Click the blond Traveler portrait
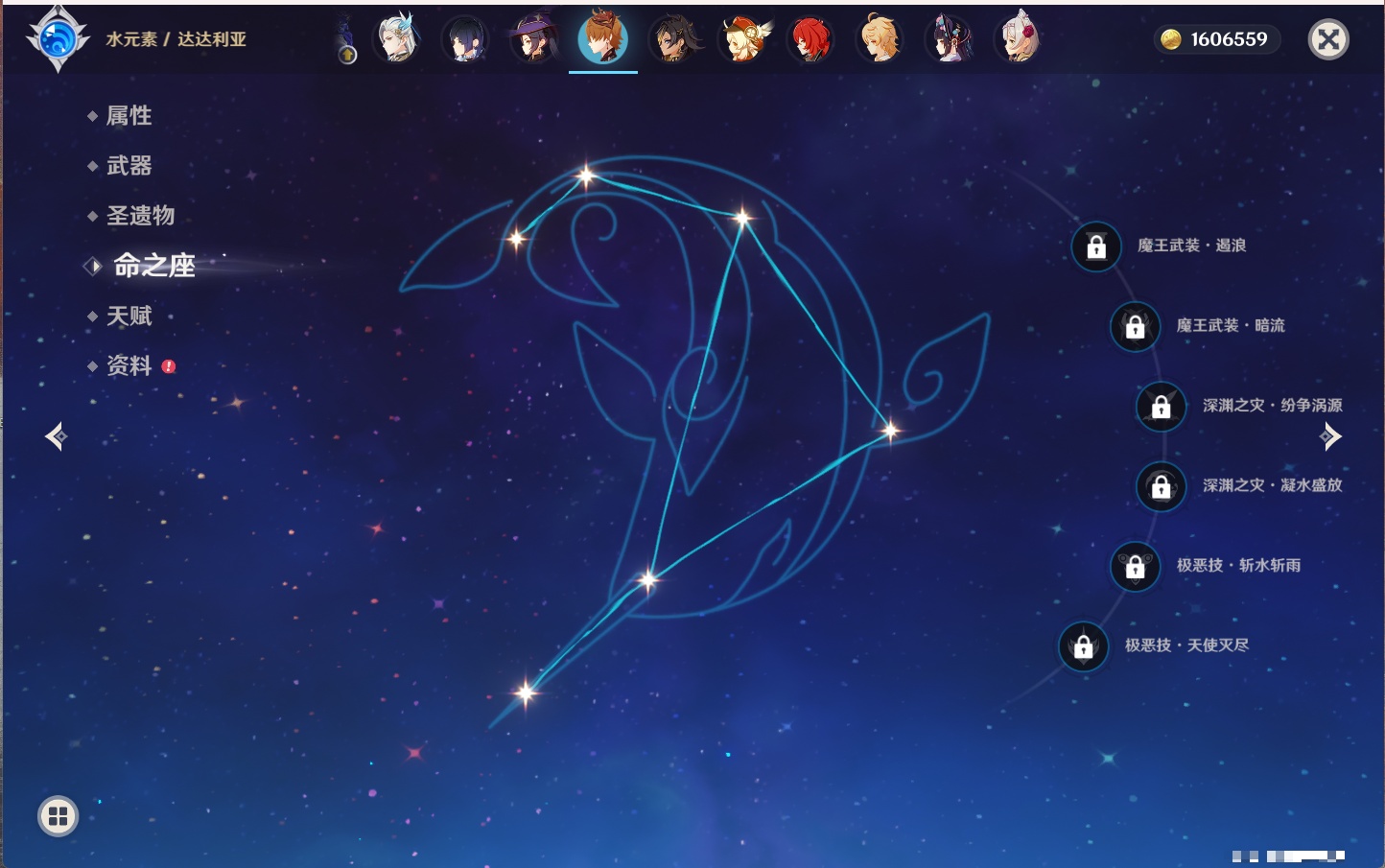1385x868 pixels. pos(880,39)
